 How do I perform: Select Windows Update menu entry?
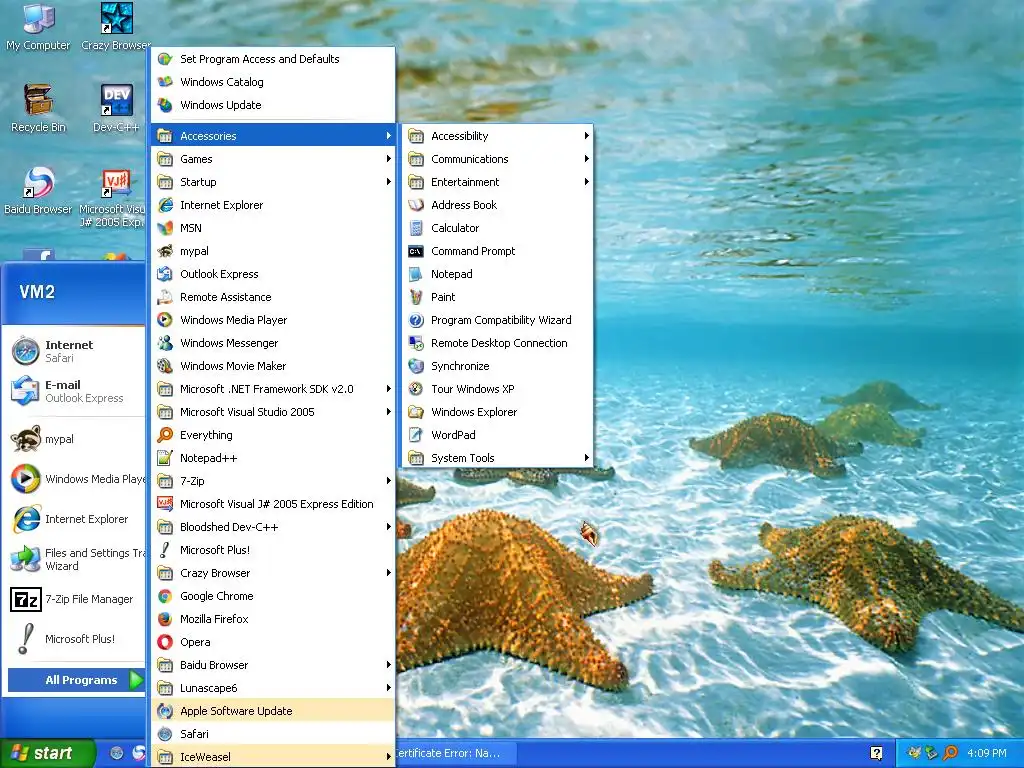tap(274, 104)
